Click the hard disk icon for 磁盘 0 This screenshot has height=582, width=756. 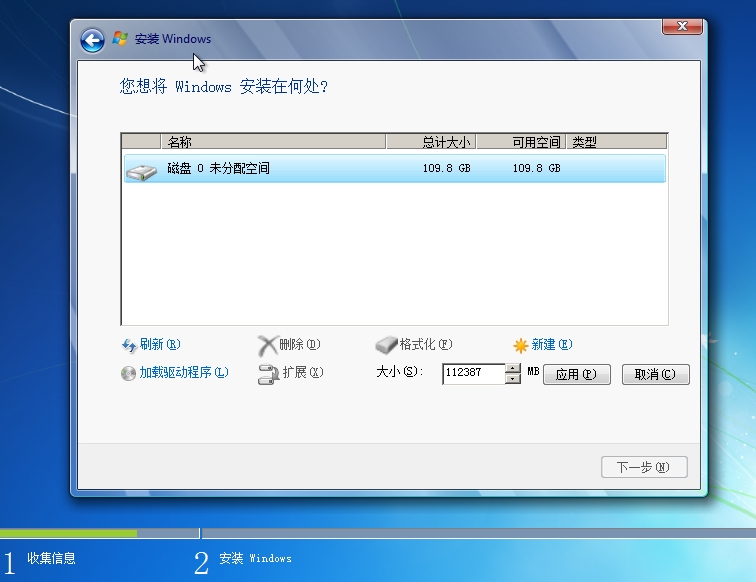[x=141, y=172]
